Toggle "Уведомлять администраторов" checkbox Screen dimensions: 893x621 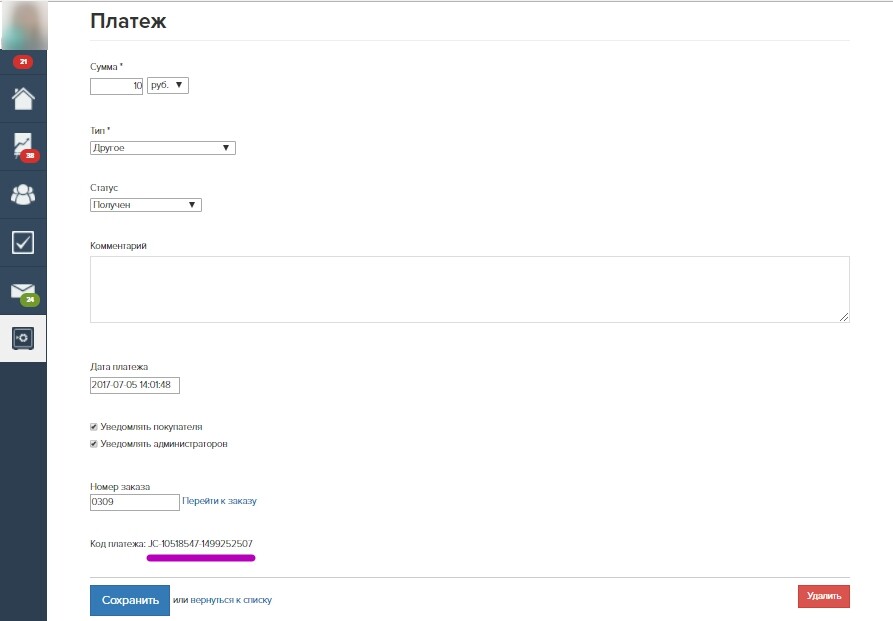(94, 444)
